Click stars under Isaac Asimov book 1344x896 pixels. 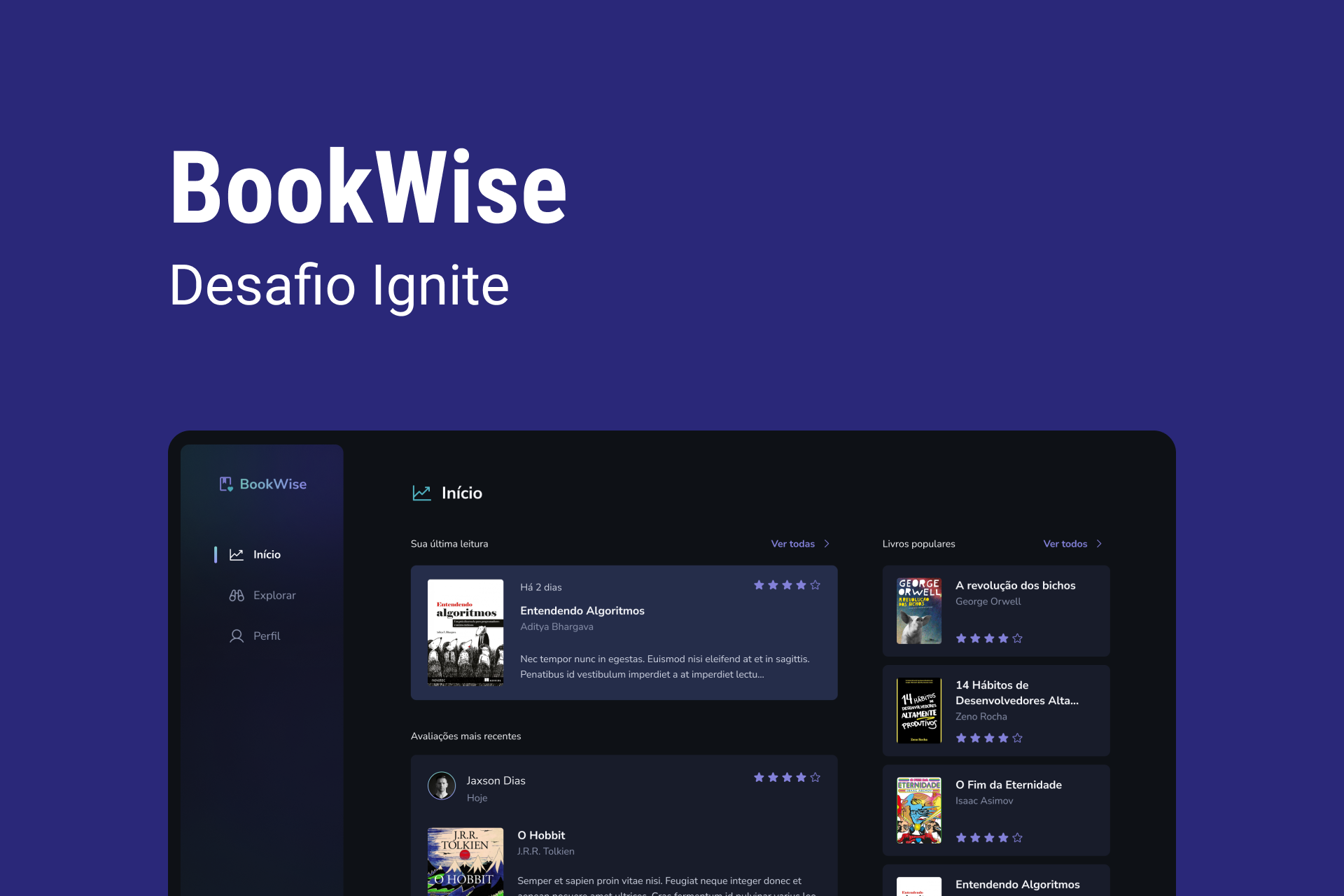coord(989,838)
